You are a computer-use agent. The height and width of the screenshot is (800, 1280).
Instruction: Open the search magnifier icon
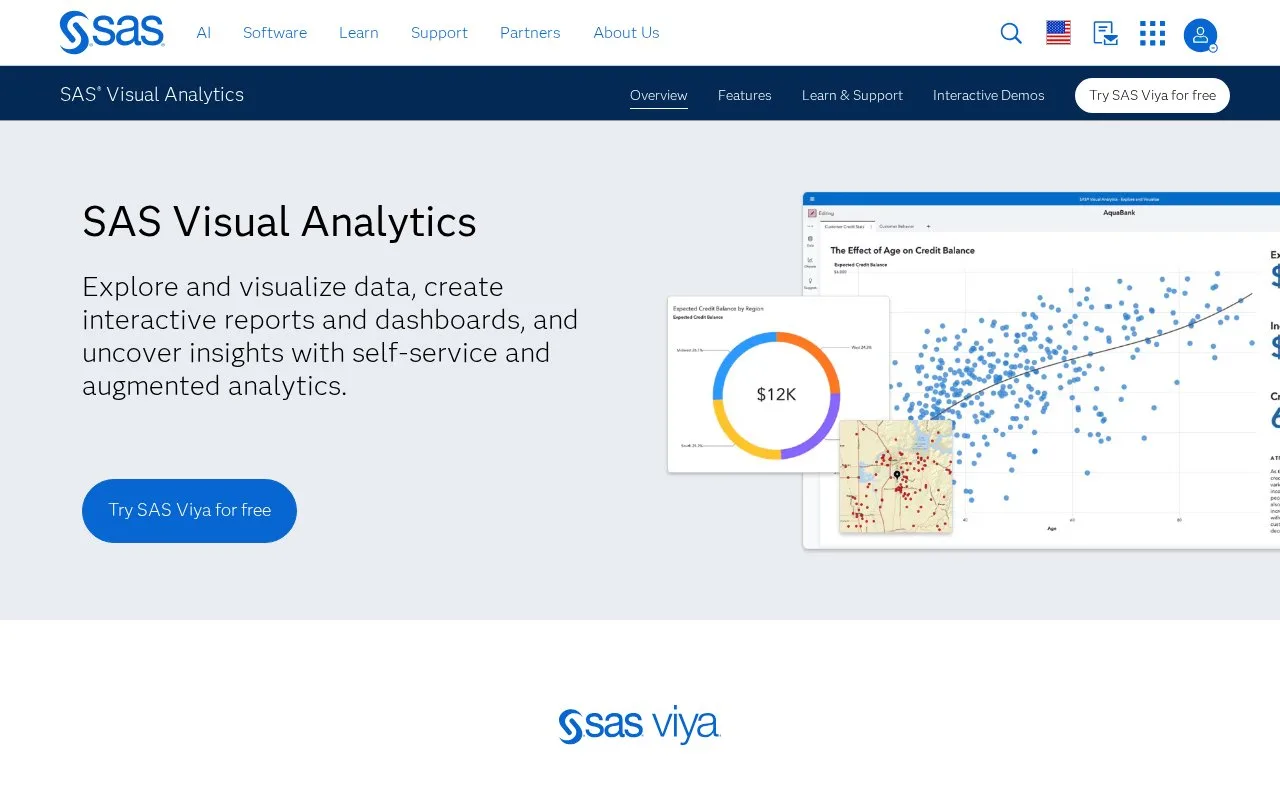click(x=1011, y=33)
